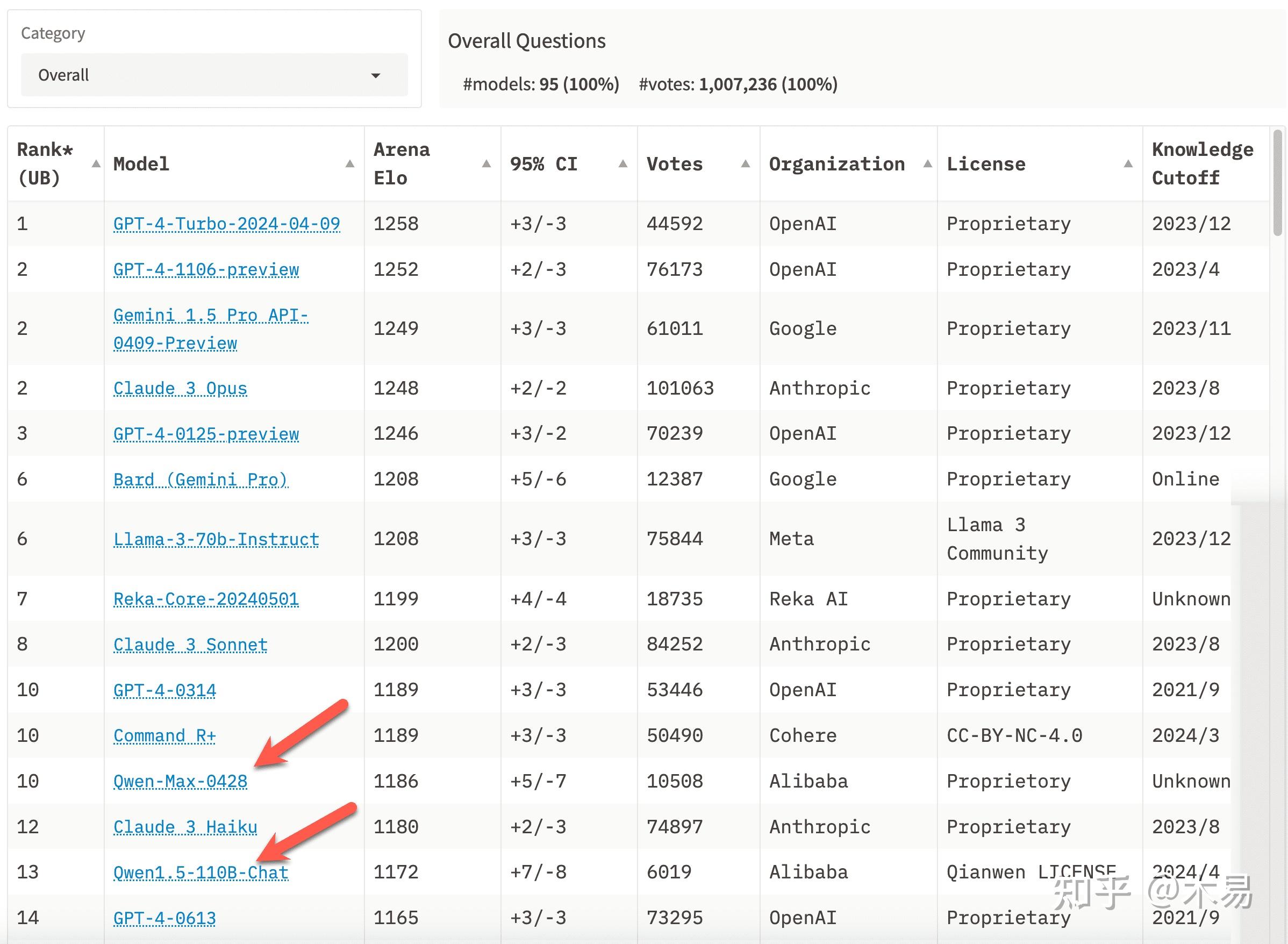Sort by Rank column arrow icon

(x=96, y=164)
